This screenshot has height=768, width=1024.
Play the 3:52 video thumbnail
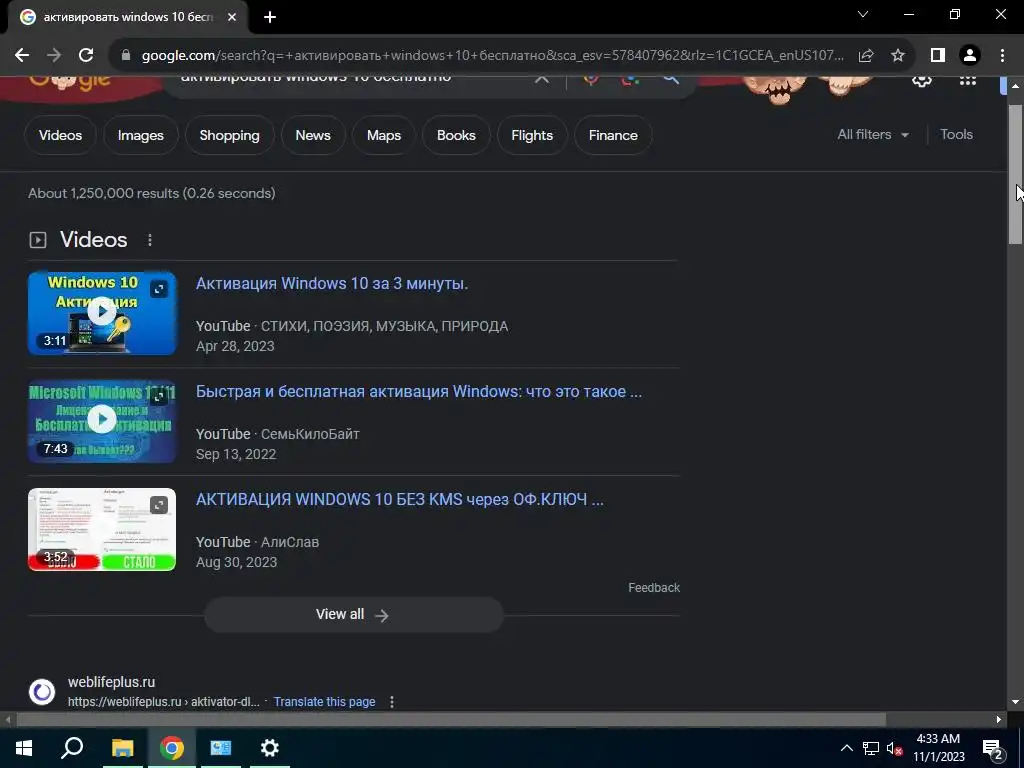click(x=102, y=529)
